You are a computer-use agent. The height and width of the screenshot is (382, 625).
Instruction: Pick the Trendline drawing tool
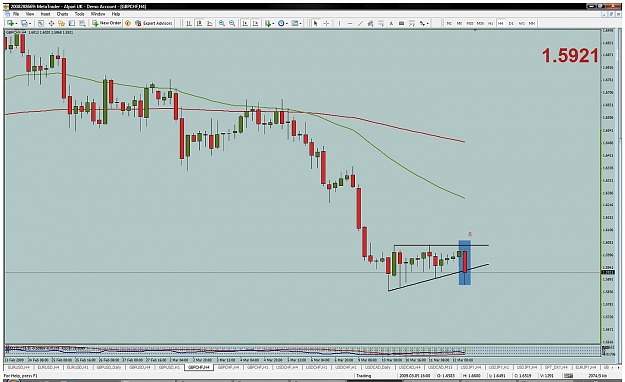tap(360, 23)
